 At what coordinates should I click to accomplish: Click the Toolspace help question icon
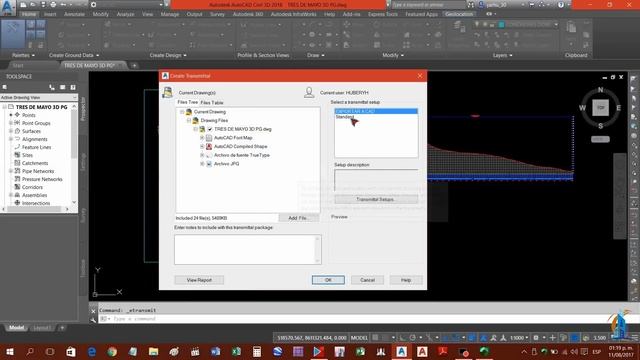(73, 87)
